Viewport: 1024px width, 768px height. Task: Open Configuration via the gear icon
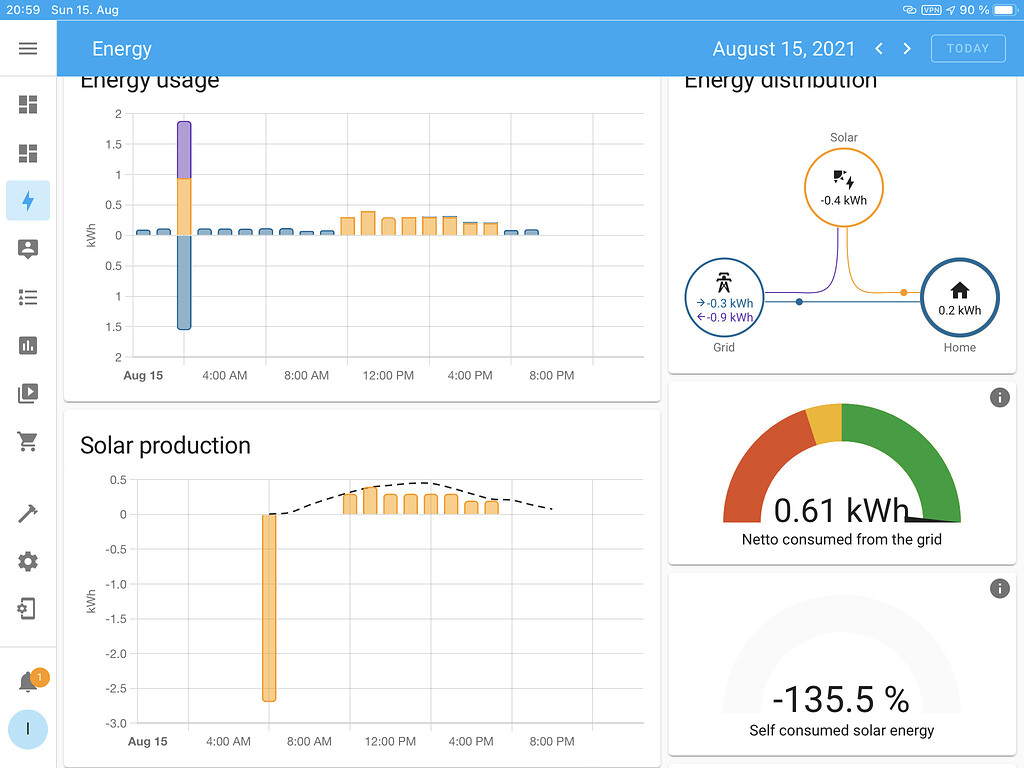click(27, 561)
